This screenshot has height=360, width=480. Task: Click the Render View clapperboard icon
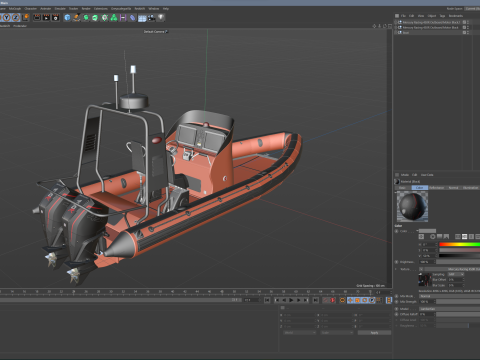tap(37, 17)
